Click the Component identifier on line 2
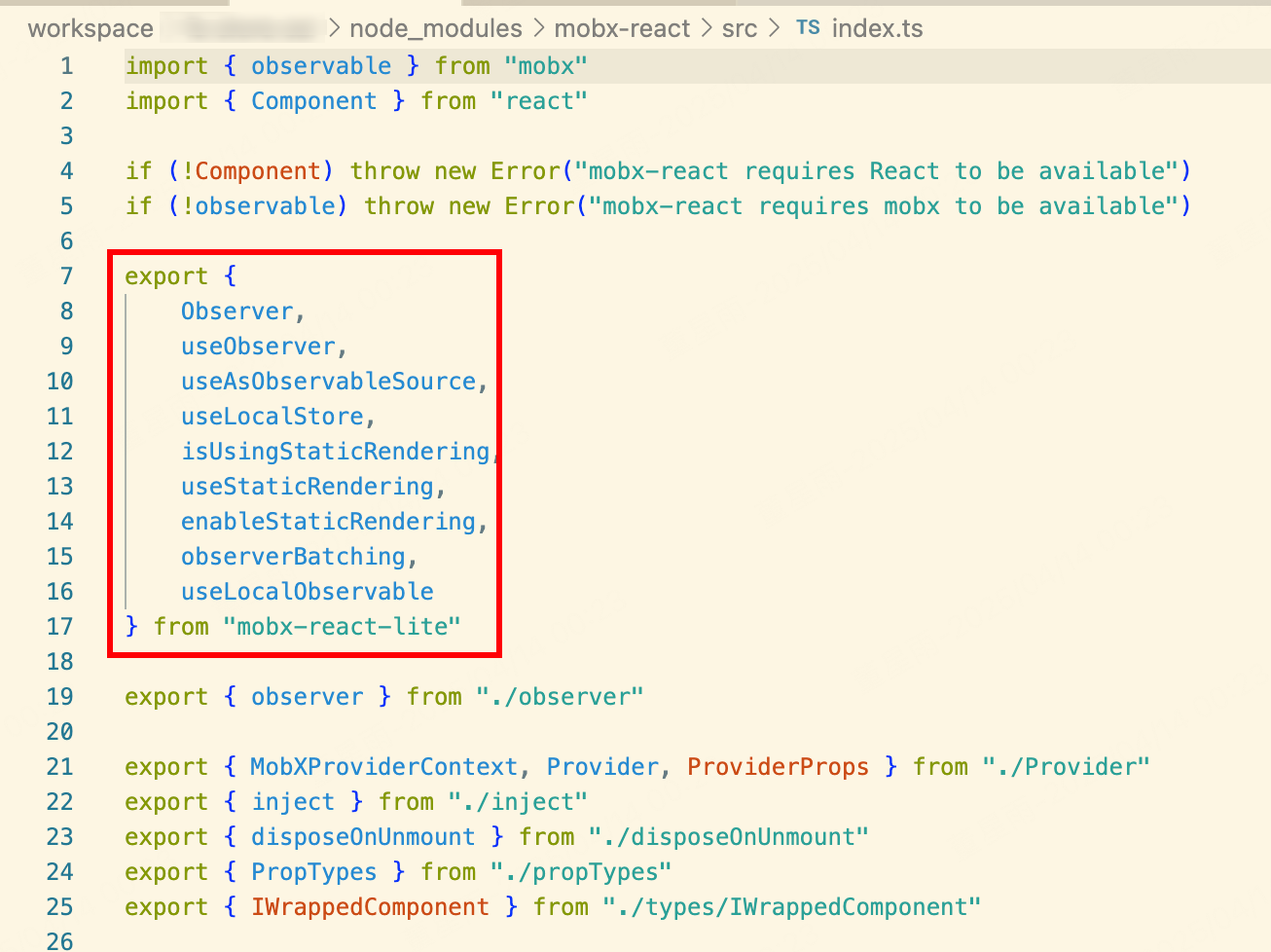Screen dimensions: 1271x952 pyautogui.click(x=314, y=101)
